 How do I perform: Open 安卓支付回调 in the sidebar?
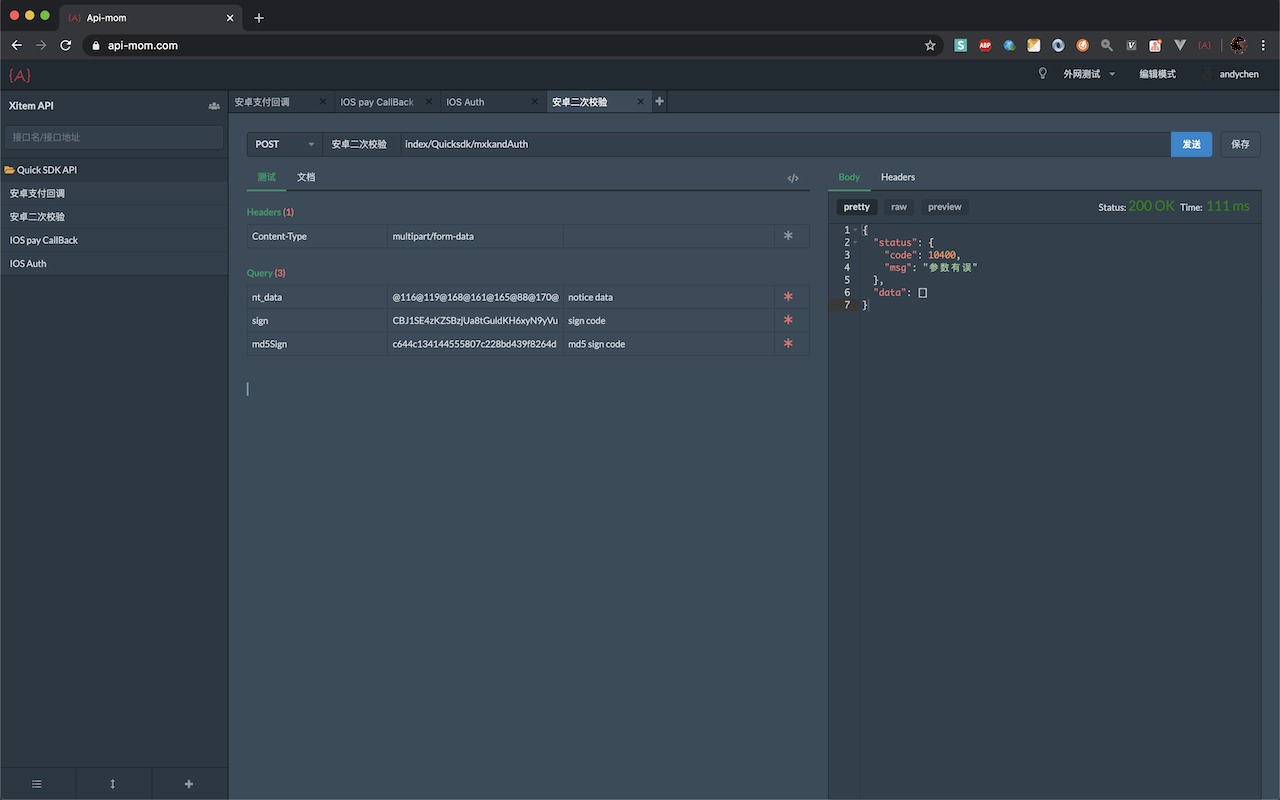tap(114, 193)
